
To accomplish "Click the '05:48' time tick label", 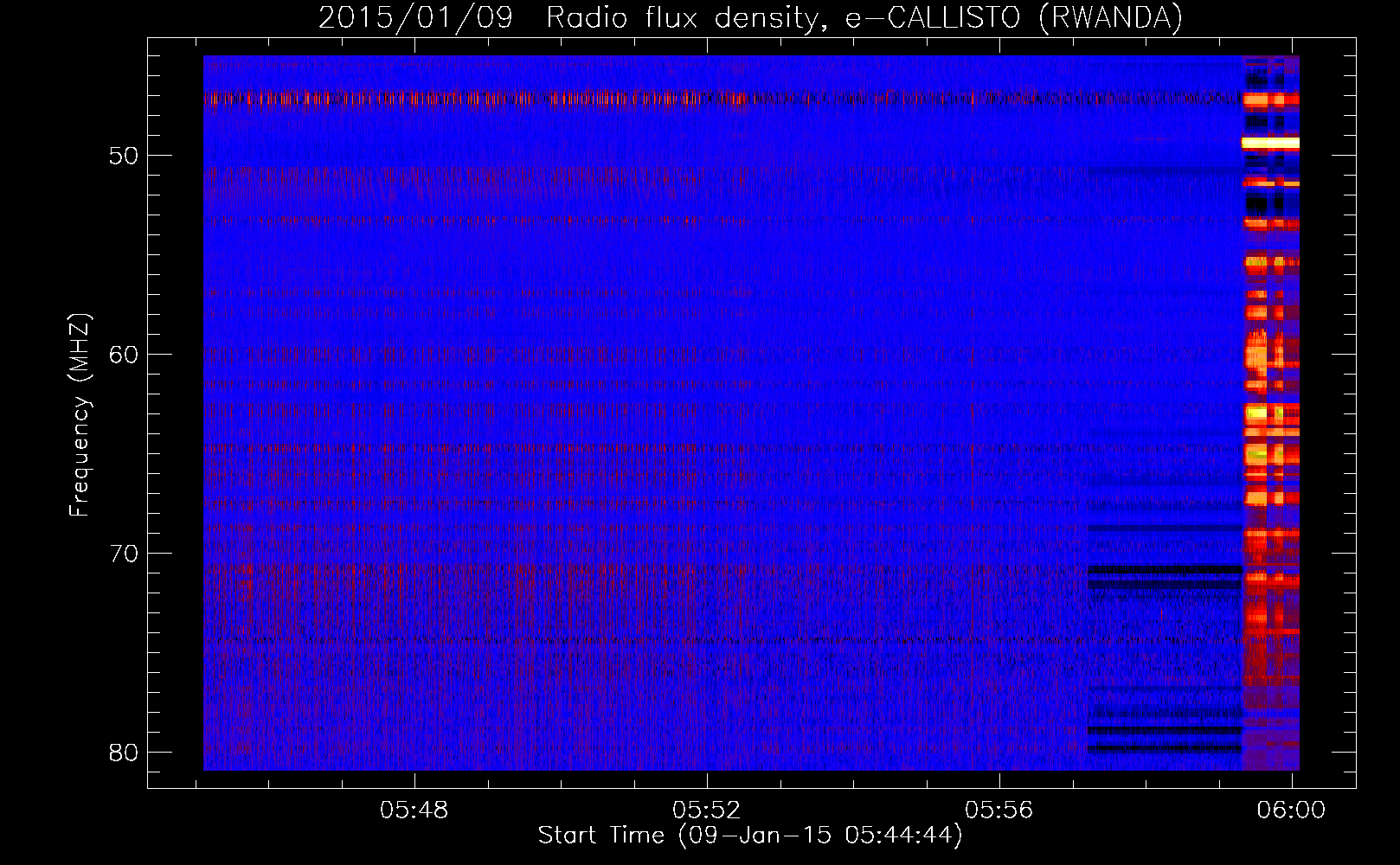I will click(x=414, y=811).
